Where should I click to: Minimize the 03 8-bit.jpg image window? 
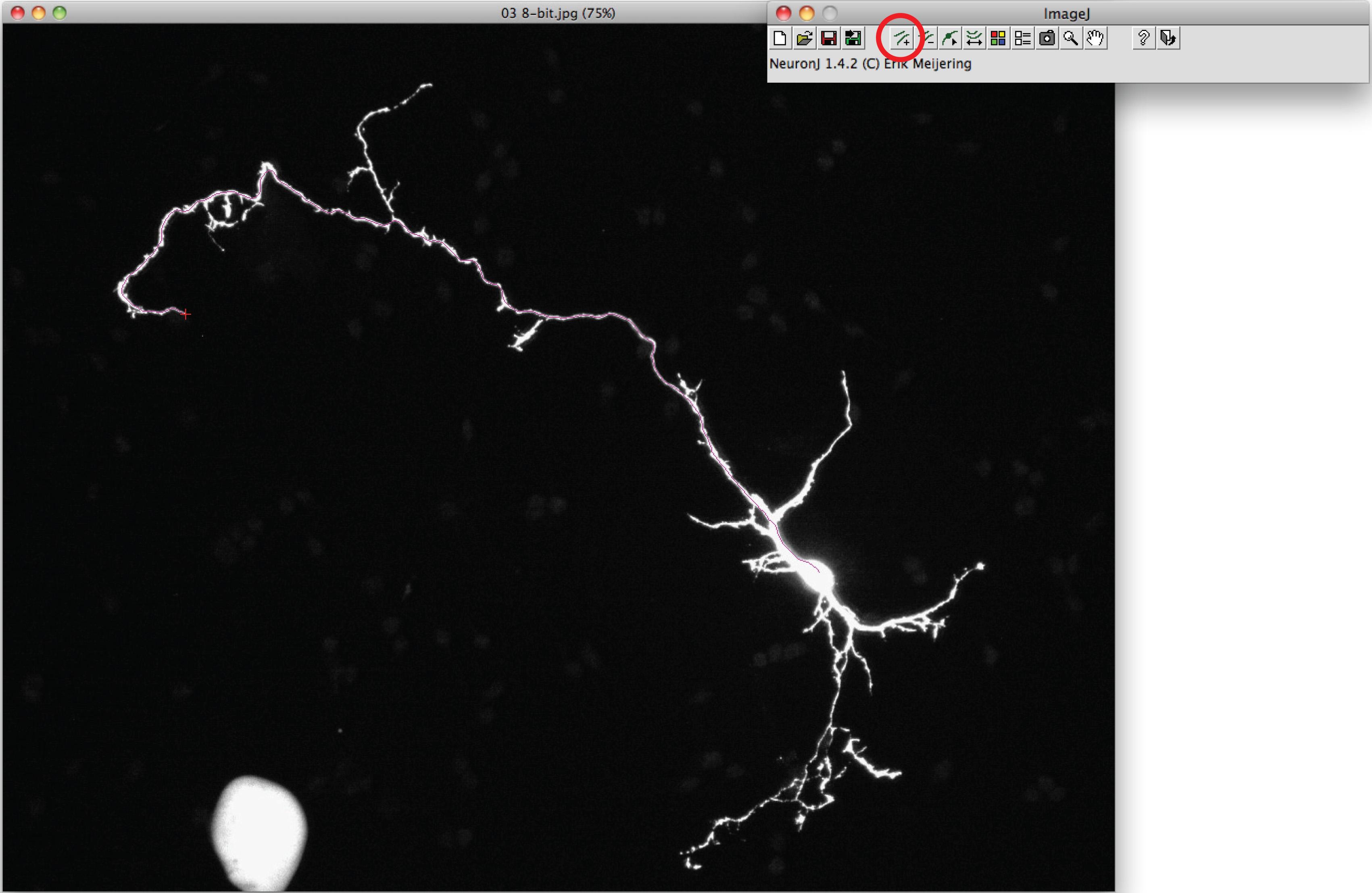point(39,12)
